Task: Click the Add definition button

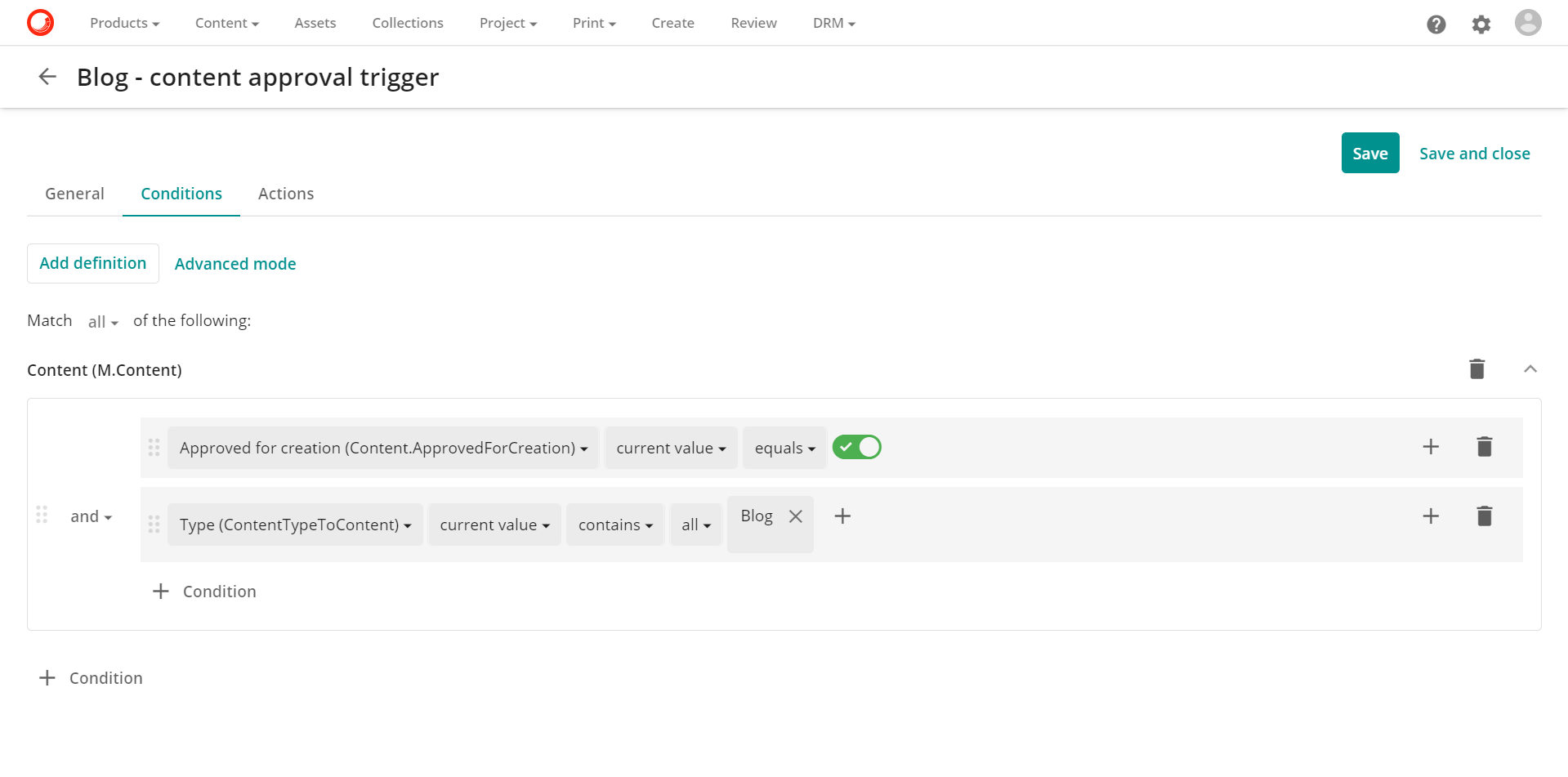Action: (x=92, y=263)
